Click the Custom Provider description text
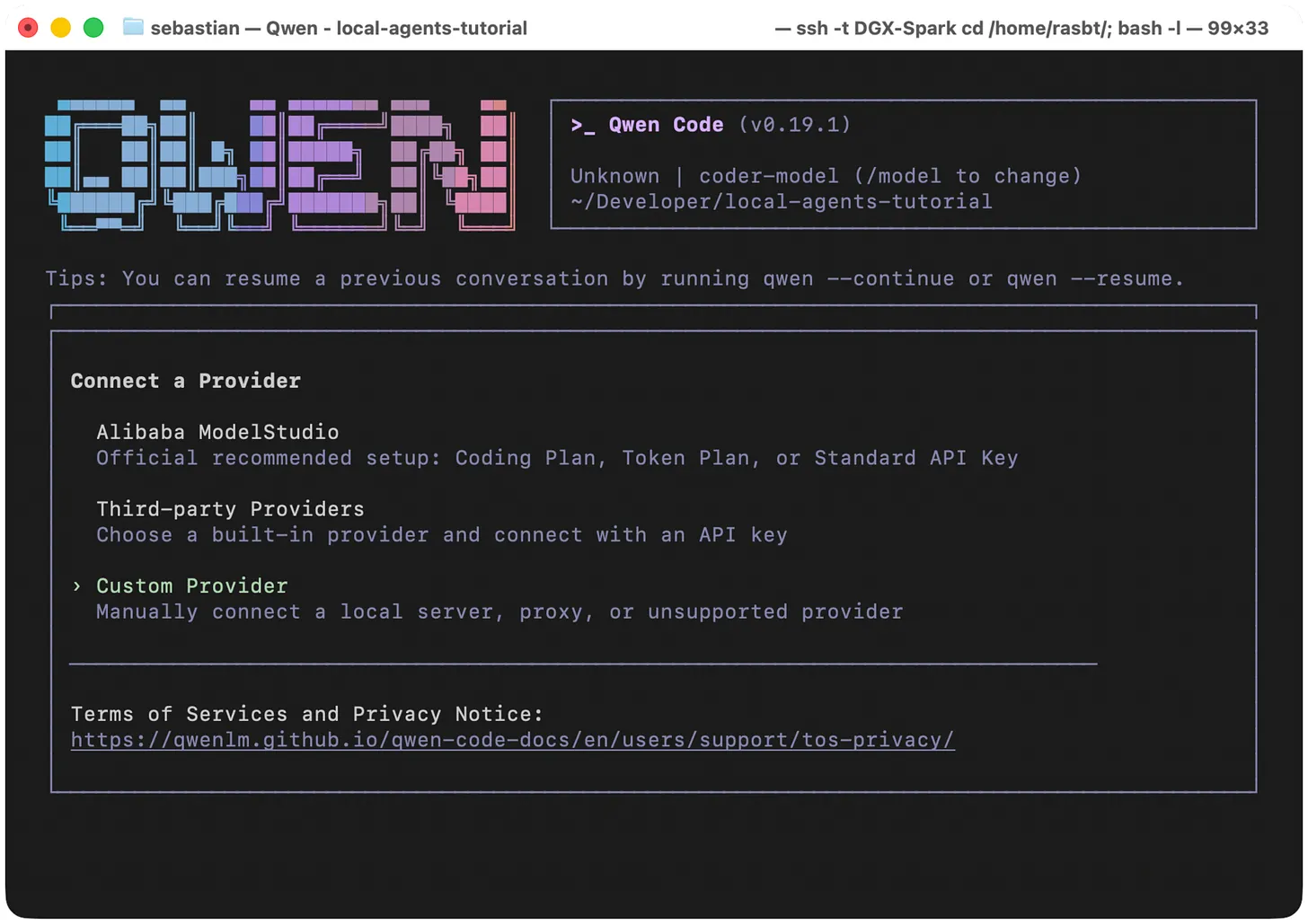This screenshot has height=924, width=1308. click(x=499, y=612)
